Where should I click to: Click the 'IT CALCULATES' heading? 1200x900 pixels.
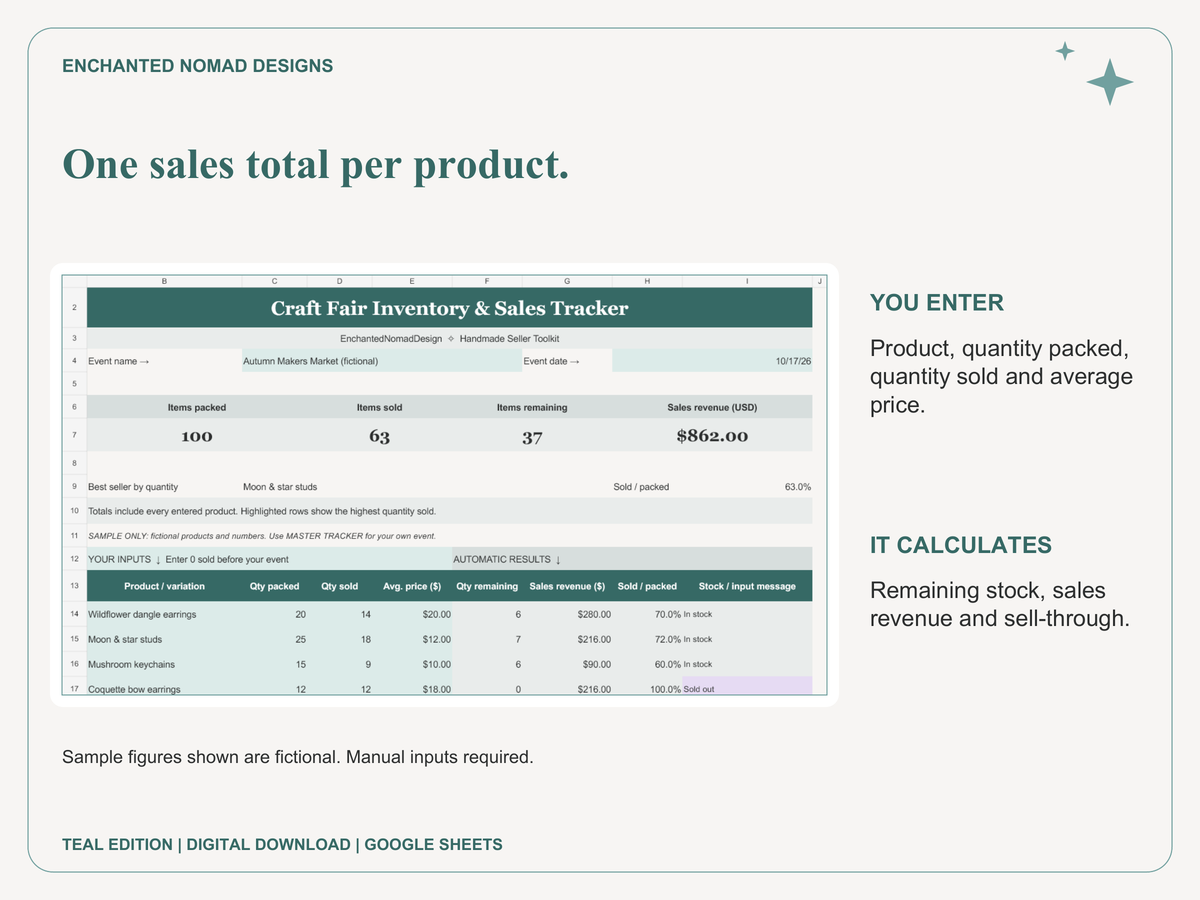point(961,545)
